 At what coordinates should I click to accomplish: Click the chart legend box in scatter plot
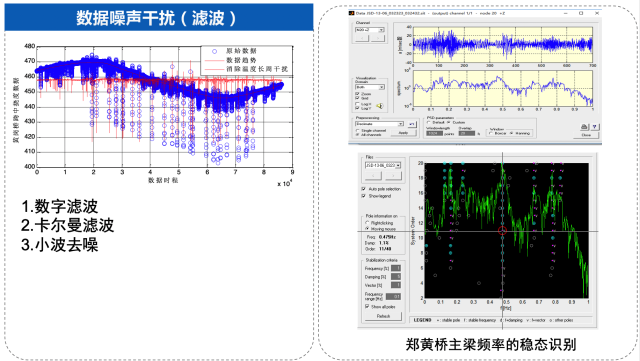[247, 60]
